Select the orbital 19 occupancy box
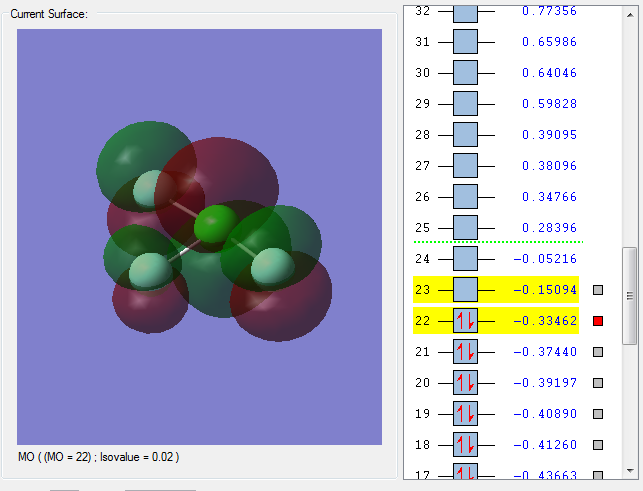Viewport: 643px width, 491px height. pos(465,414)
